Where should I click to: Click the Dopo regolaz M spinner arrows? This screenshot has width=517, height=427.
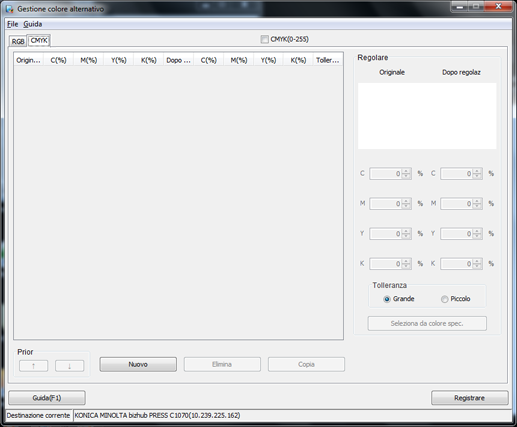pos(477,204)
